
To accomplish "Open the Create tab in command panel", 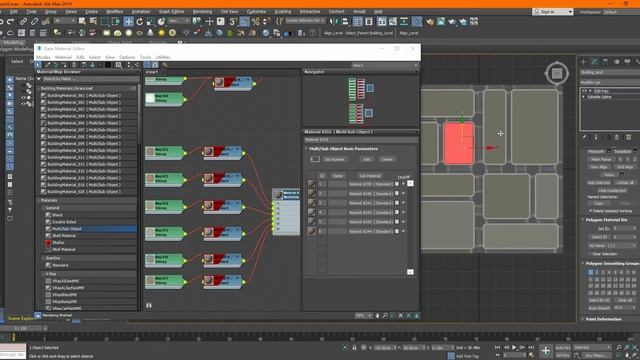I will [583, 62].
